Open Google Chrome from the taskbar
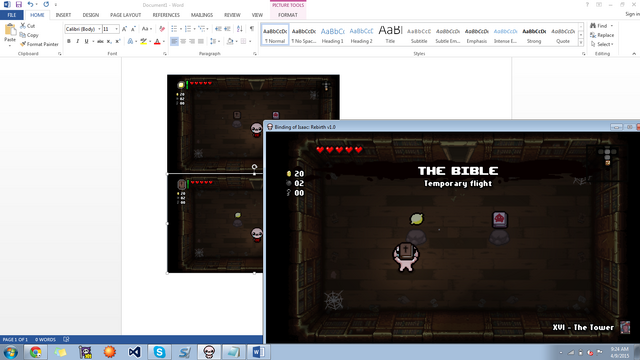Viewport: 640px width, 360px height. point(36,352)
